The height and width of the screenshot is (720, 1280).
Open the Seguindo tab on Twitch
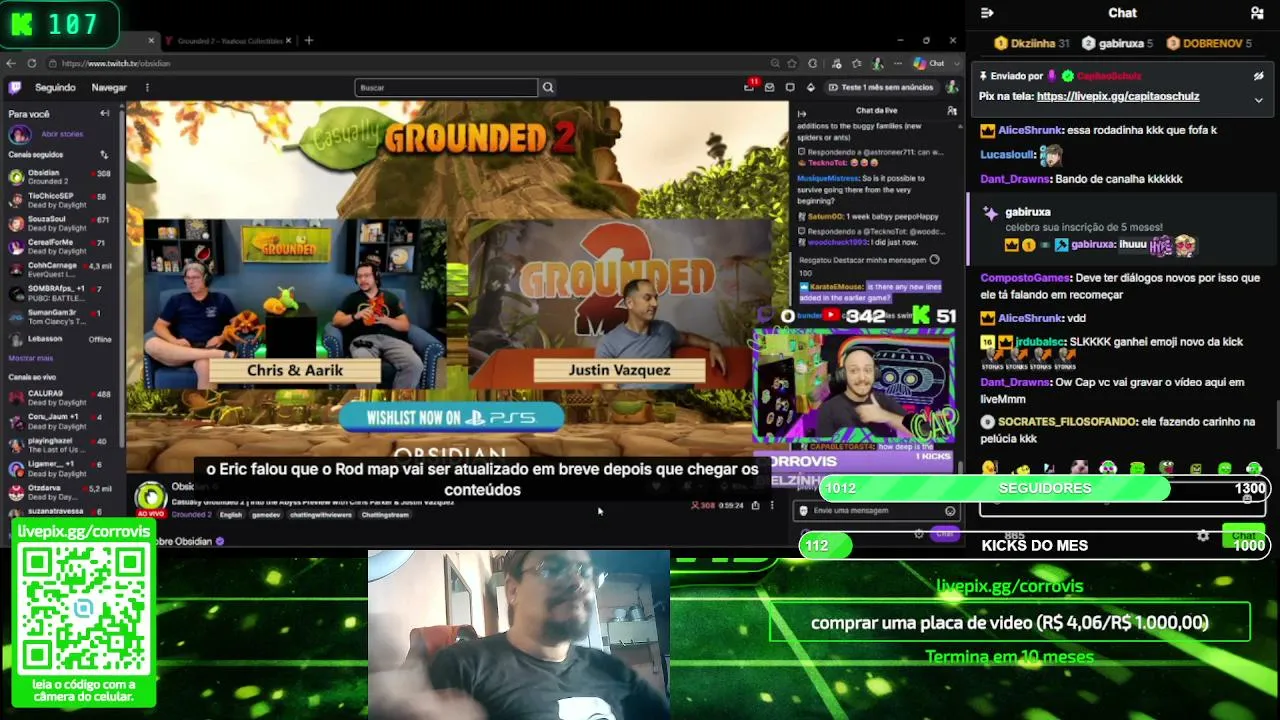point(55,87)
